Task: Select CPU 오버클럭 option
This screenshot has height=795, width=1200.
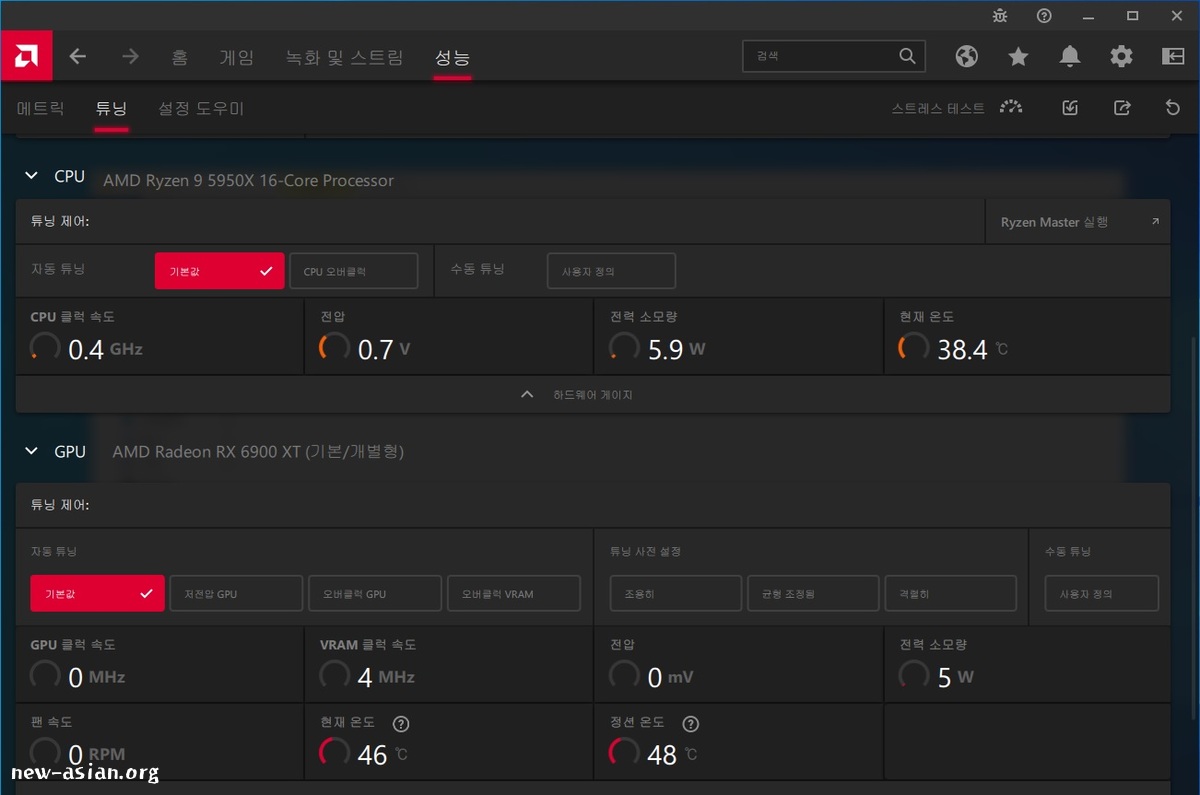Action: 353,271
